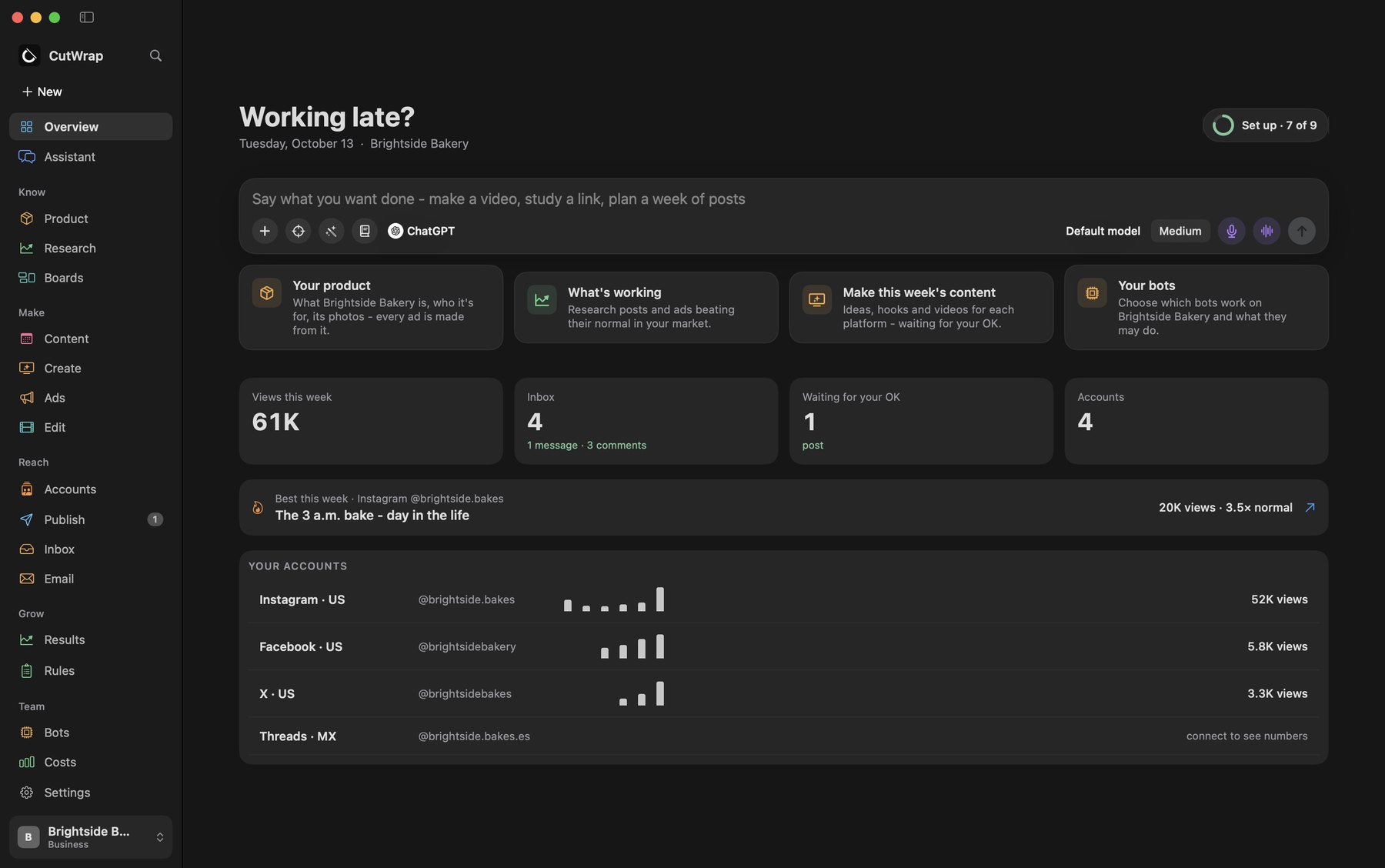1385x868 pixels.
Task: Click the book notes icon in prompt toolbar
Action: (x=365, y=231)
